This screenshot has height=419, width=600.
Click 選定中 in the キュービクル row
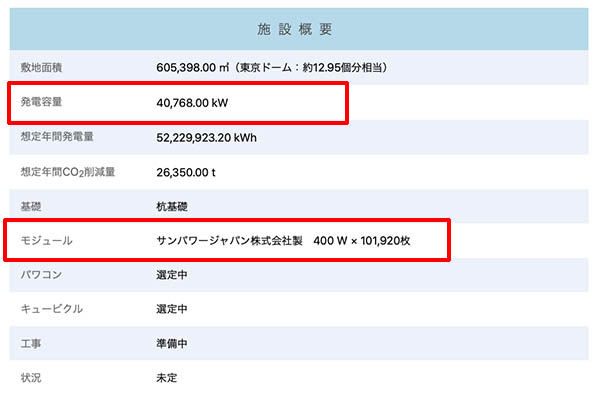172,309
